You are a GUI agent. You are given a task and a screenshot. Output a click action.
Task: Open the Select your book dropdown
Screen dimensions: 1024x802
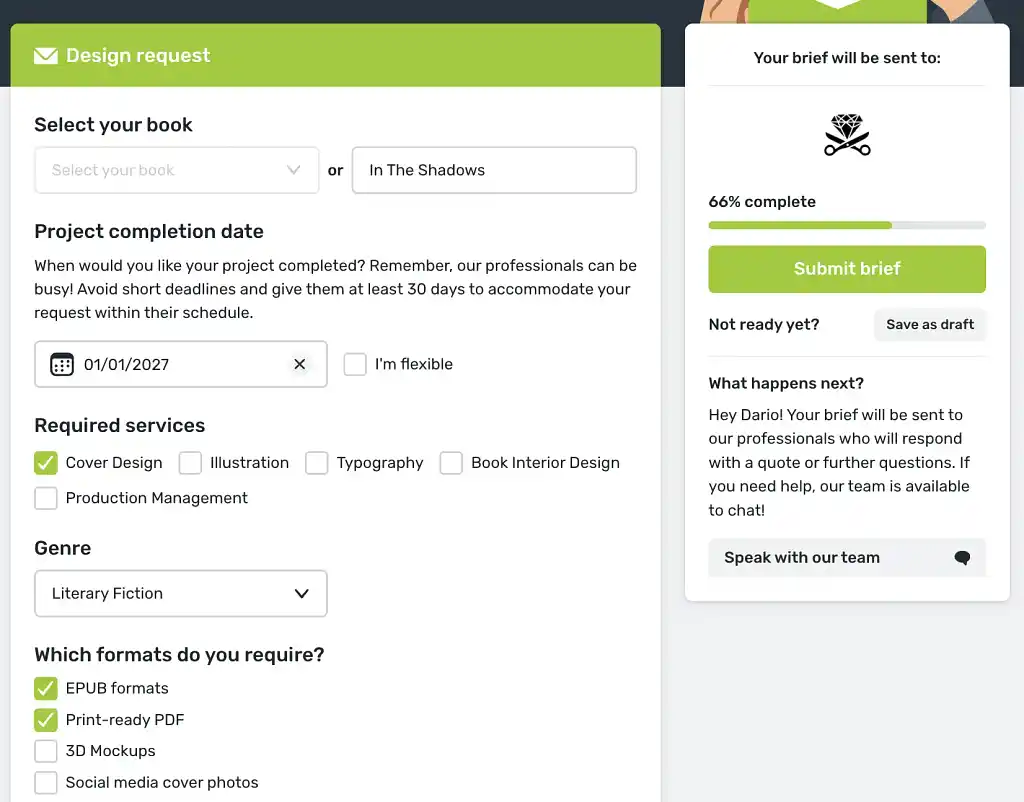[x=176, y=170]
